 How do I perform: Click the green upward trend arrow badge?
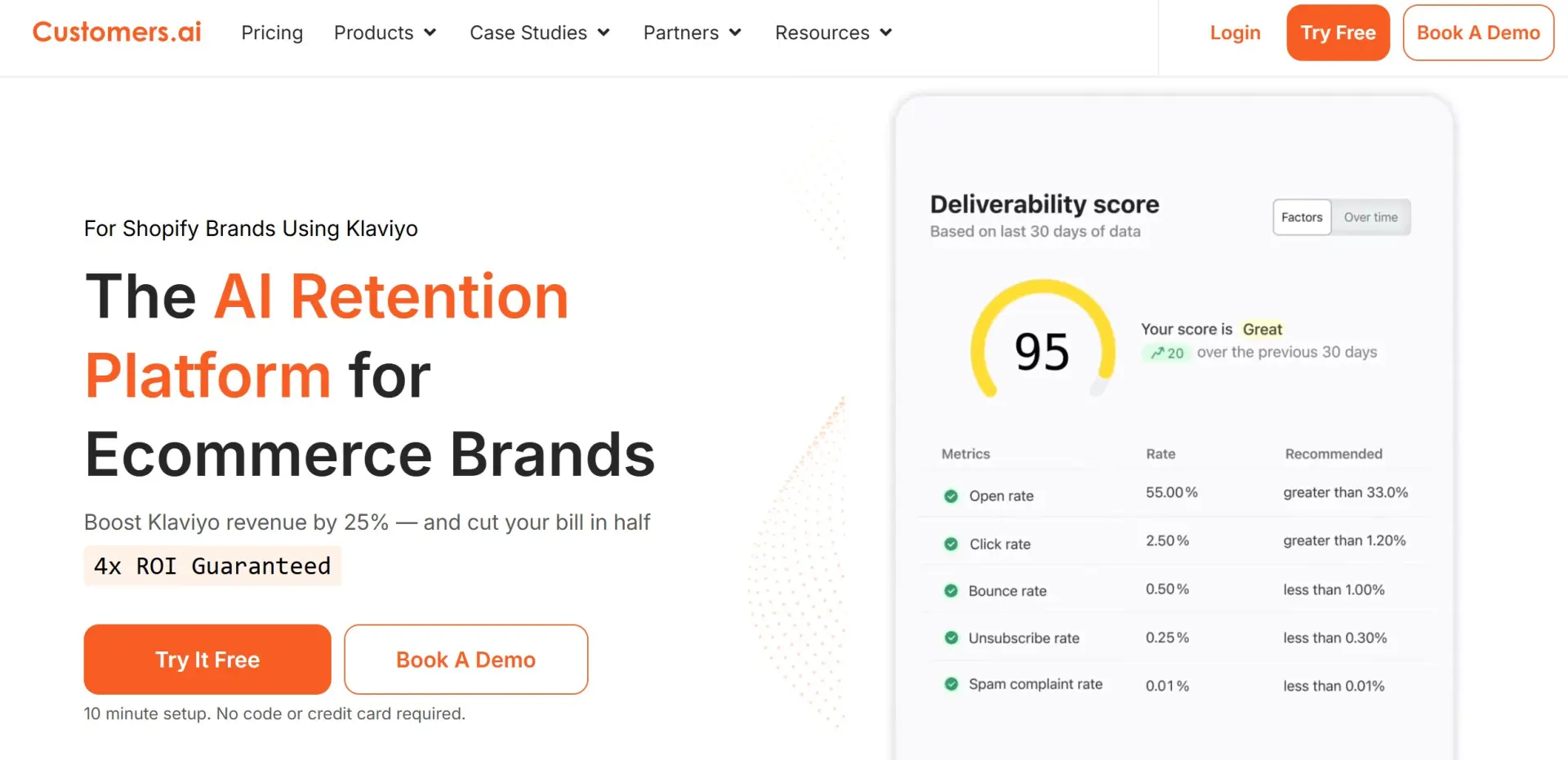1166,353
